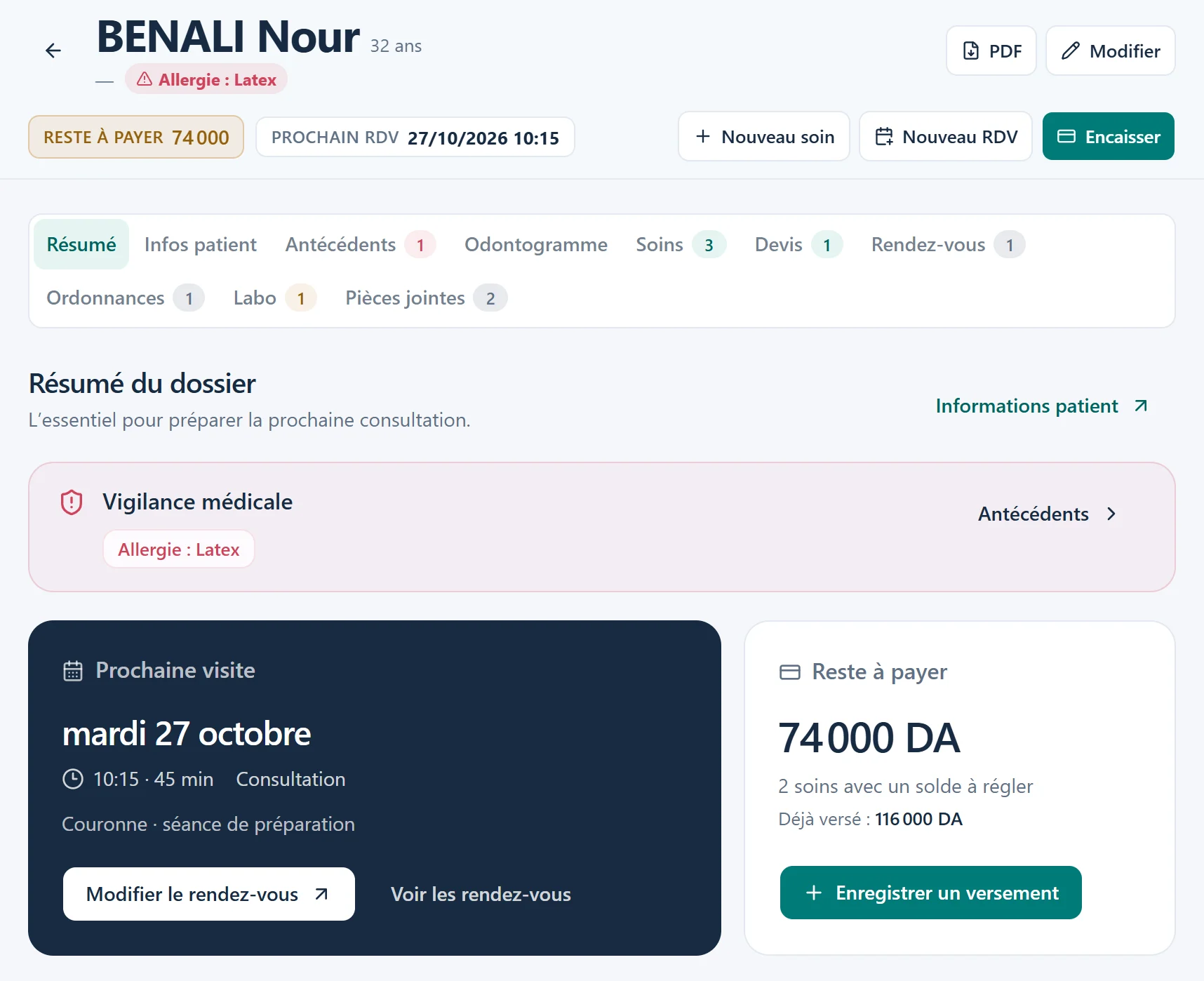Viewport: 1204px width, 981px height.
Task: Click the Déjà versé 116 000 DA text
Action: point(871,819)
